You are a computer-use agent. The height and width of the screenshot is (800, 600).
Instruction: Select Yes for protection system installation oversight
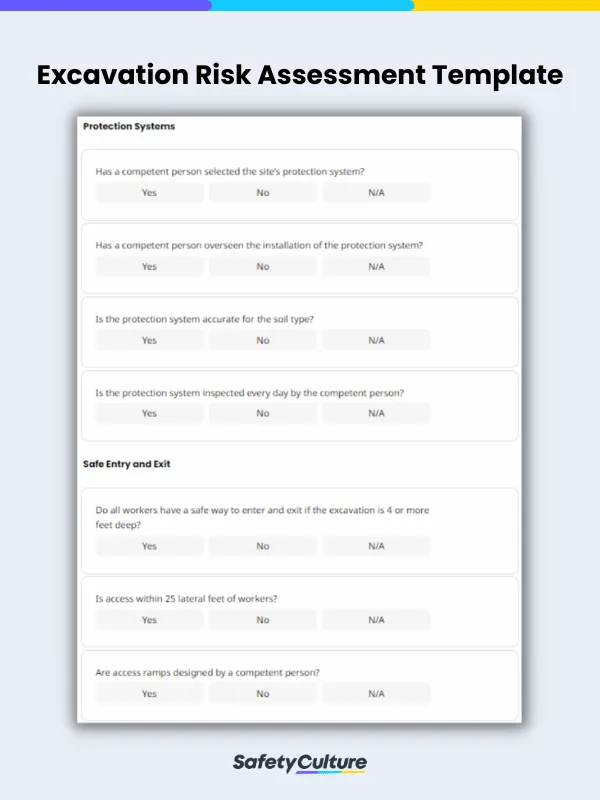pos(149,267)
